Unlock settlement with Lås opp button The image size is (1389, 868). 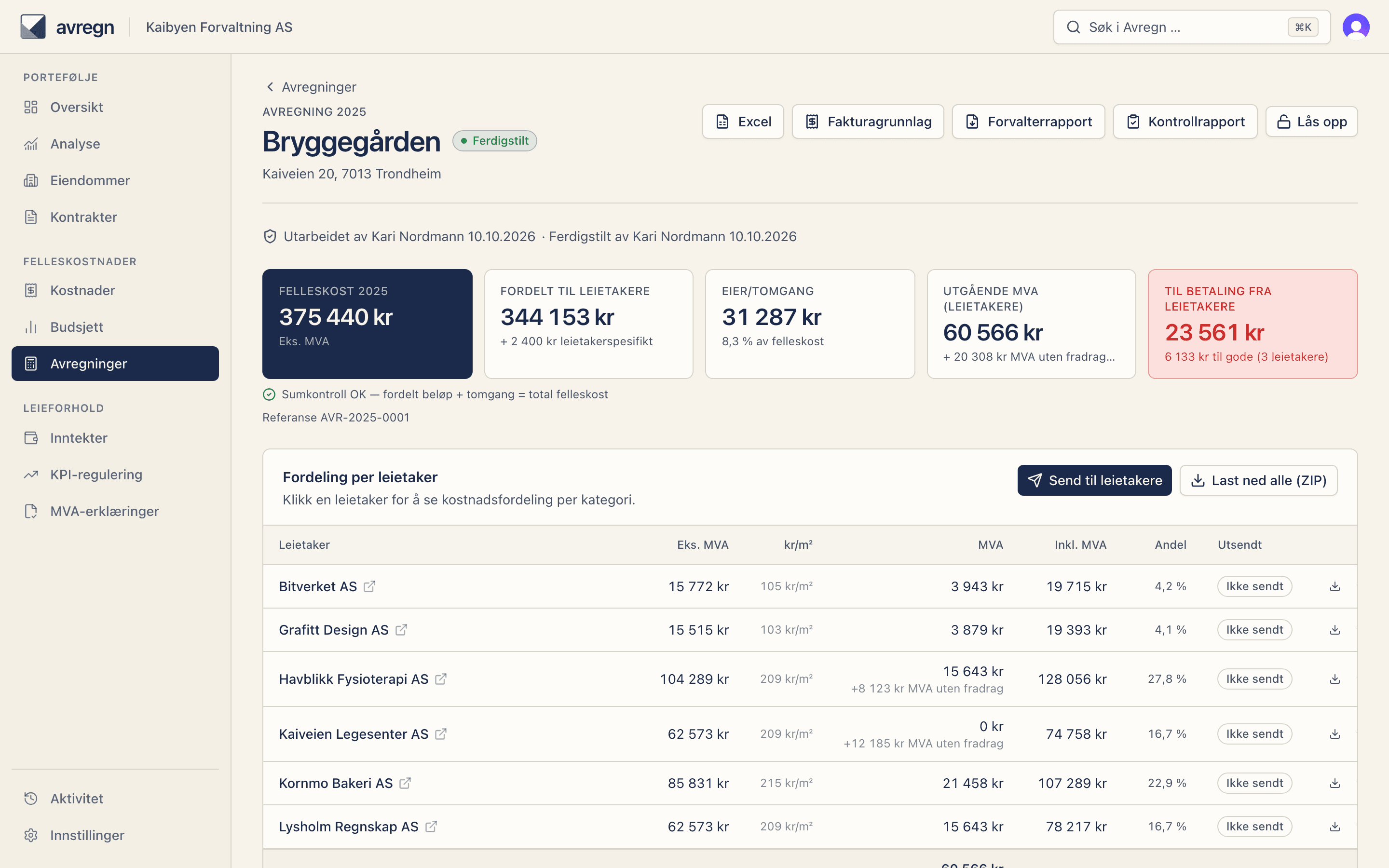(1311, 122)
